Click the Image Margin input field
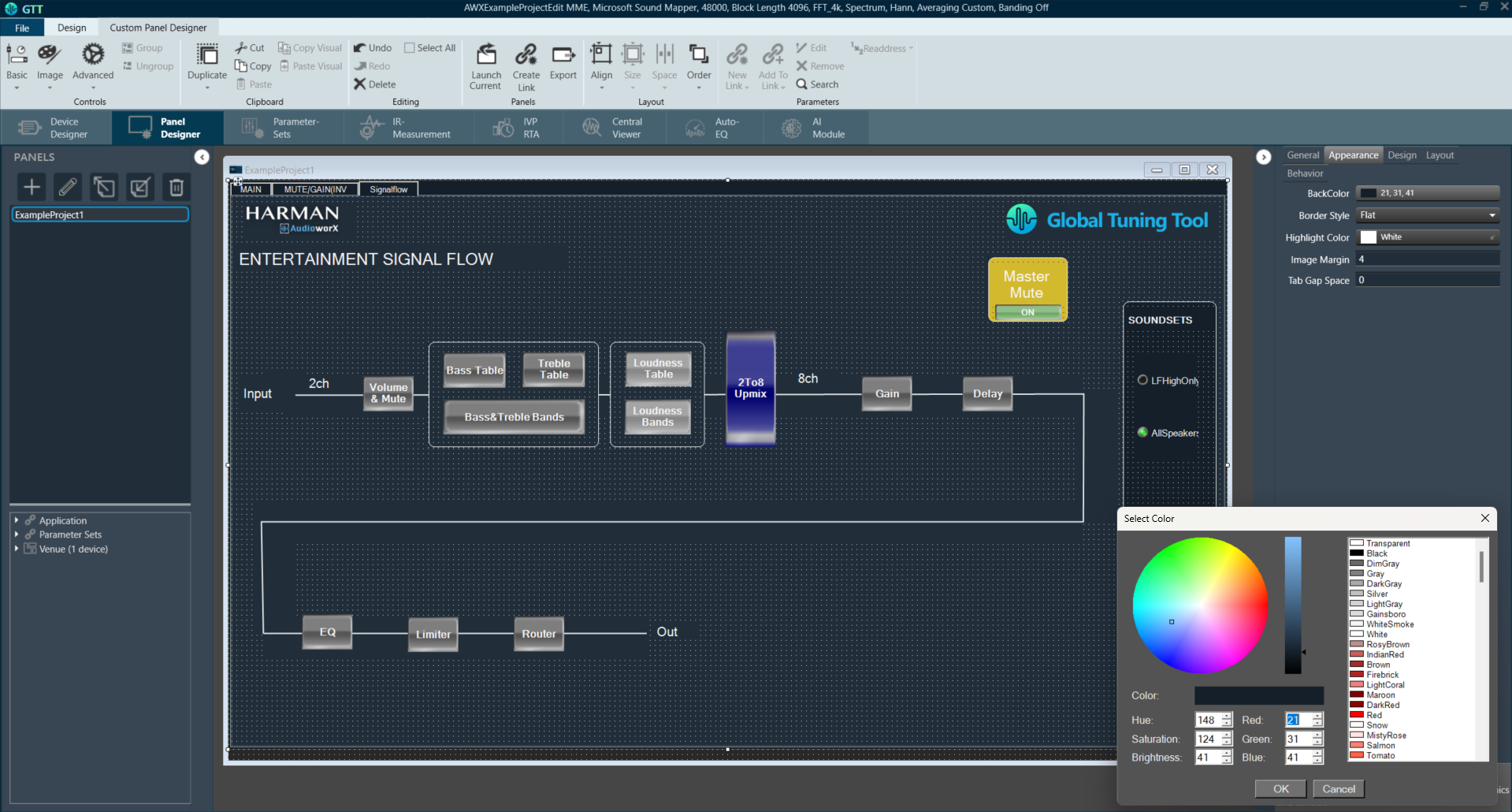Screen dimensions: 1512x812 tap(1428, 259)
